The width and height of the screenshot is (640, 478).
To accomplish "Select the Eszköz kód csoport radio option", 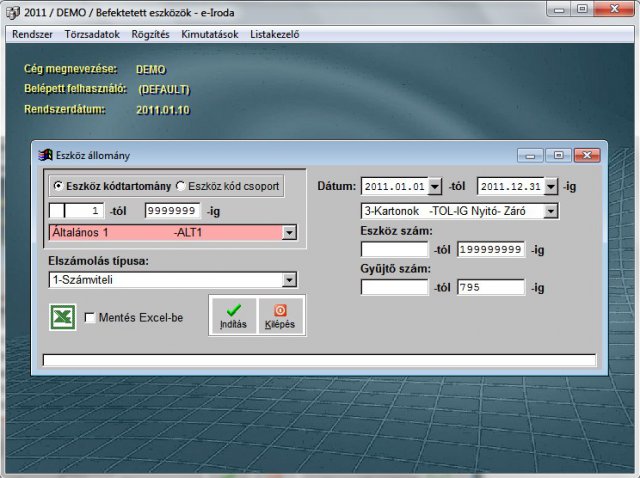I will pos(181,186).
